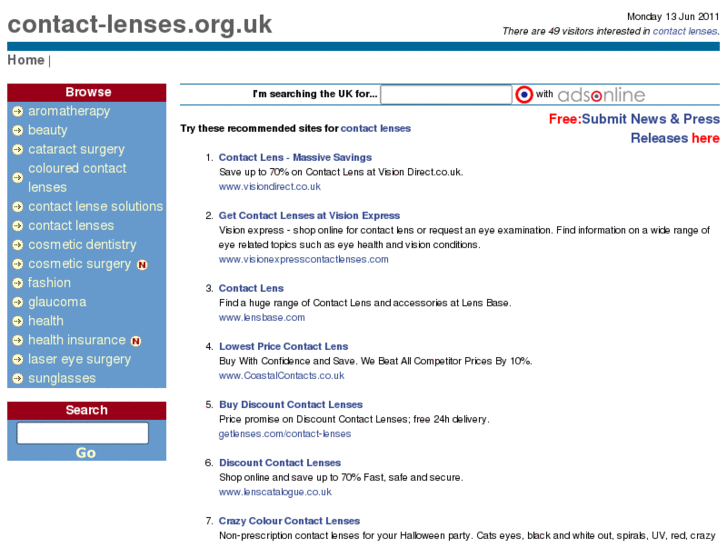Open the third result titled Contact Lens
This screenshot has width=727, height=545.
click(x=251, y=289)
